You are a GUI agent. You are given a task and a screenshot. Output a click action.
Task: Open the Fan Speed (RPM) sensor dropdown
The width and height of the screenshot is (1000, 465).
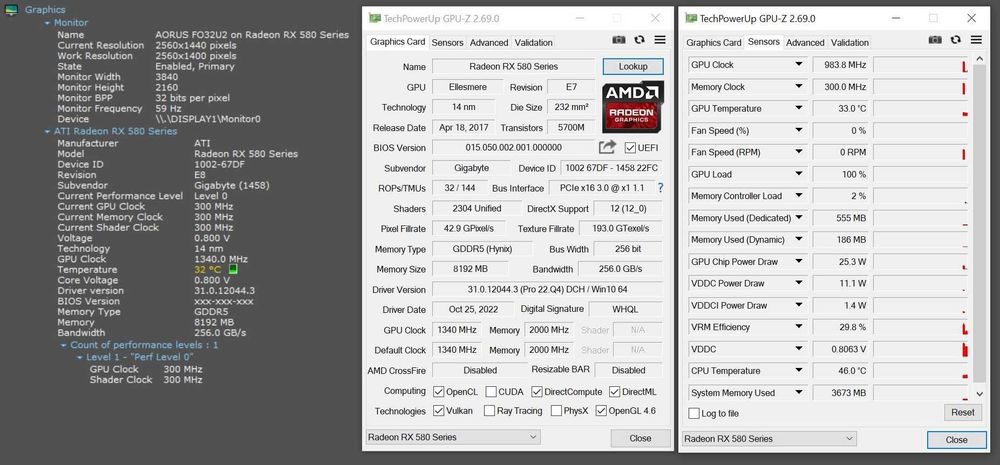798,152
